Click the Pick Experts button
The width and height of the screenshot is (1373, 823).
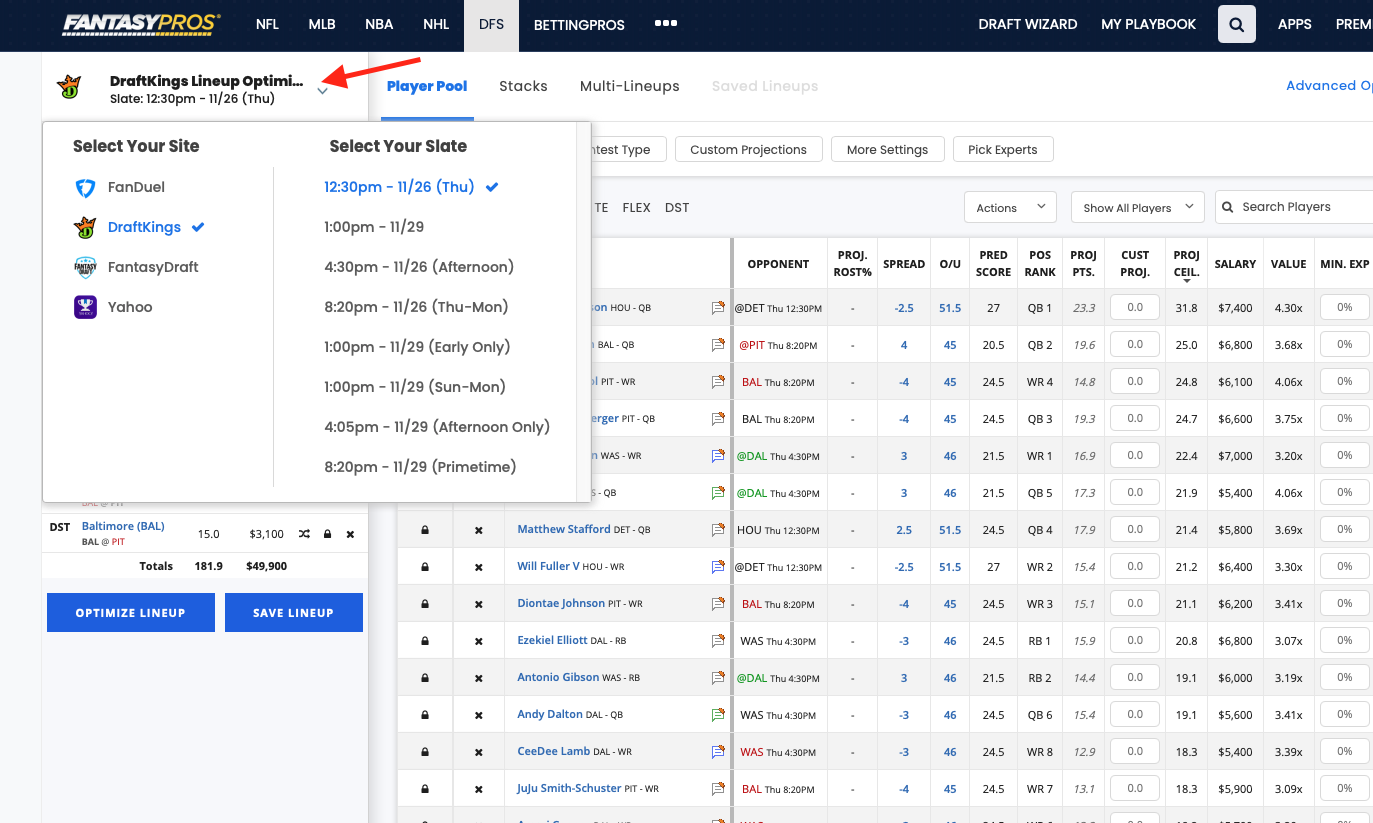1003,149
